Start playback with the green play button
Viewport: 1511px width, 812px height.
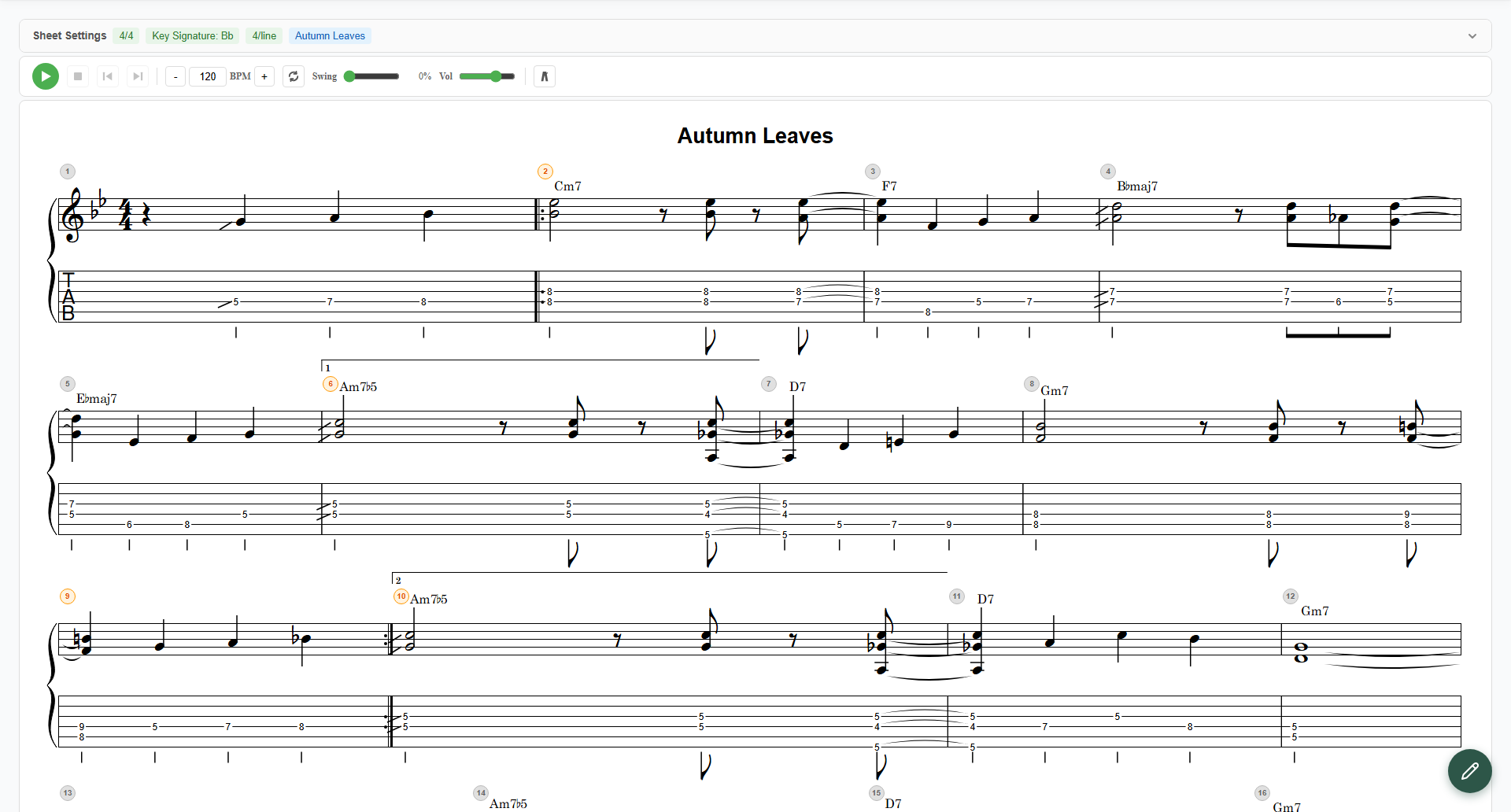pos(46,76)
